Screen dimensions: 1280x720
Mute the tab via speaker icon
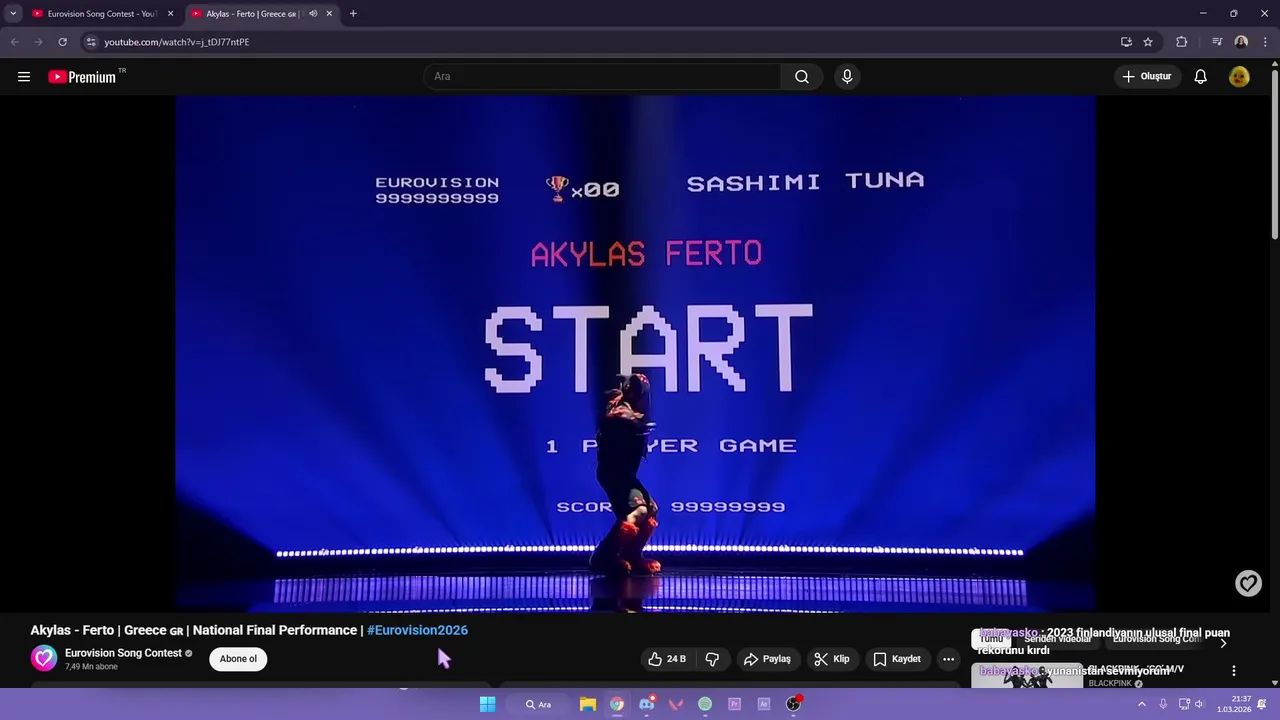coord(313,14)
